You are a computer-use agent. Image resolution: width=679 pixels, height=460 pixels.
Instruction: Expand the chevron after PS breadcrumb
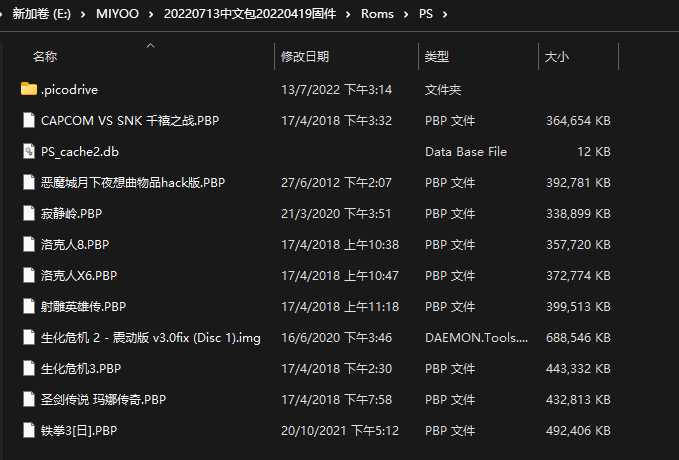443,15
